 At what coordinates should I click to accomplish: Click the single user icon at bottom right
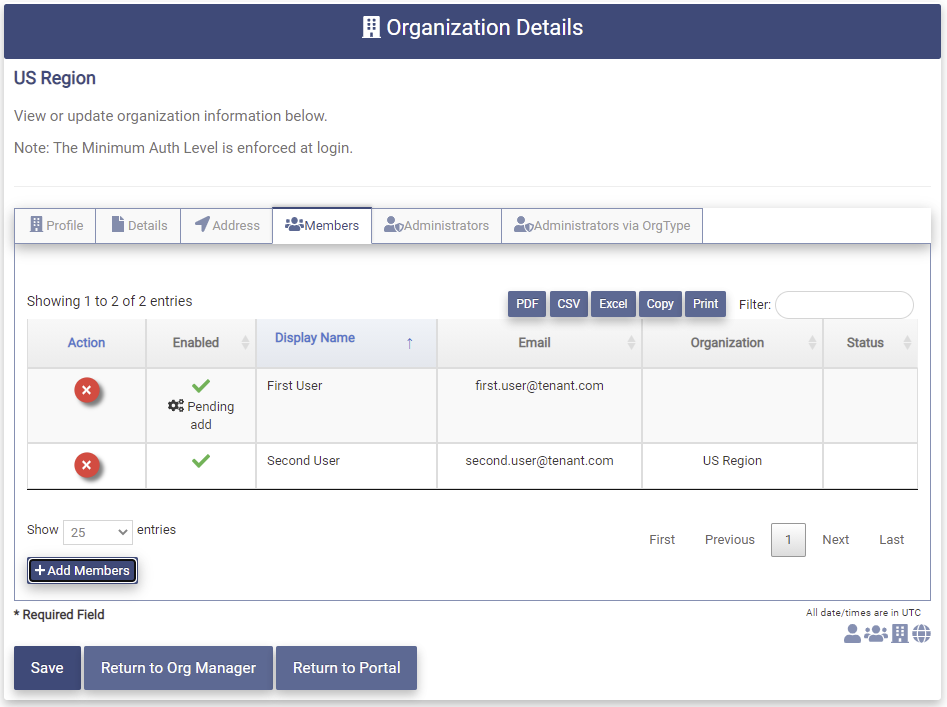point(852,633)
